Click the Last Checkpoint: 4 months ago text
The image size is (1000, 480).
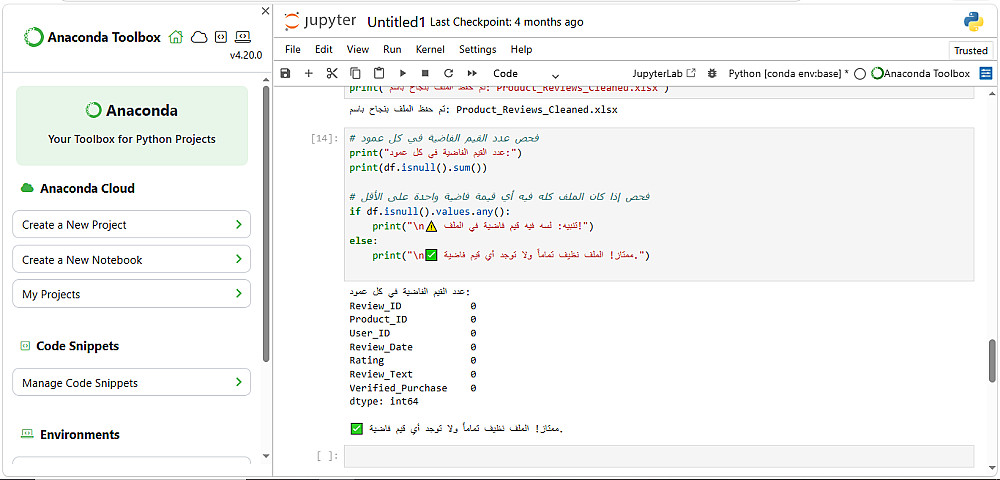506,22
